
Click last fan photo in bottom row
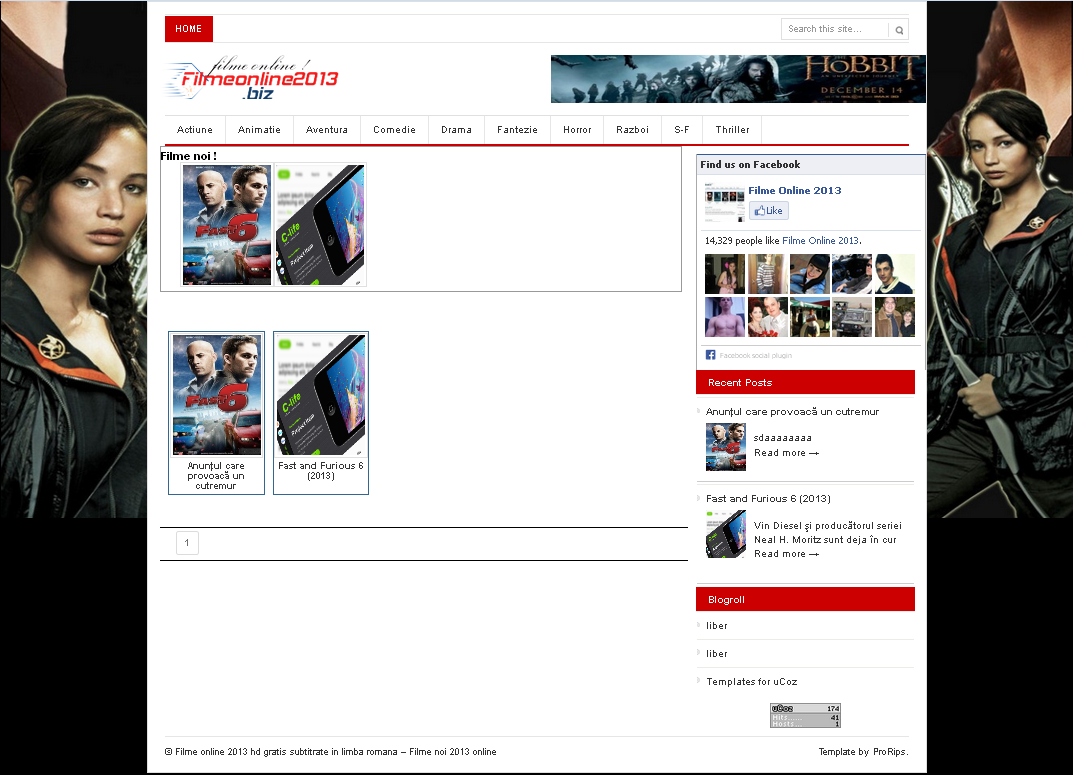pyautogui.click(x=894, y=317)
